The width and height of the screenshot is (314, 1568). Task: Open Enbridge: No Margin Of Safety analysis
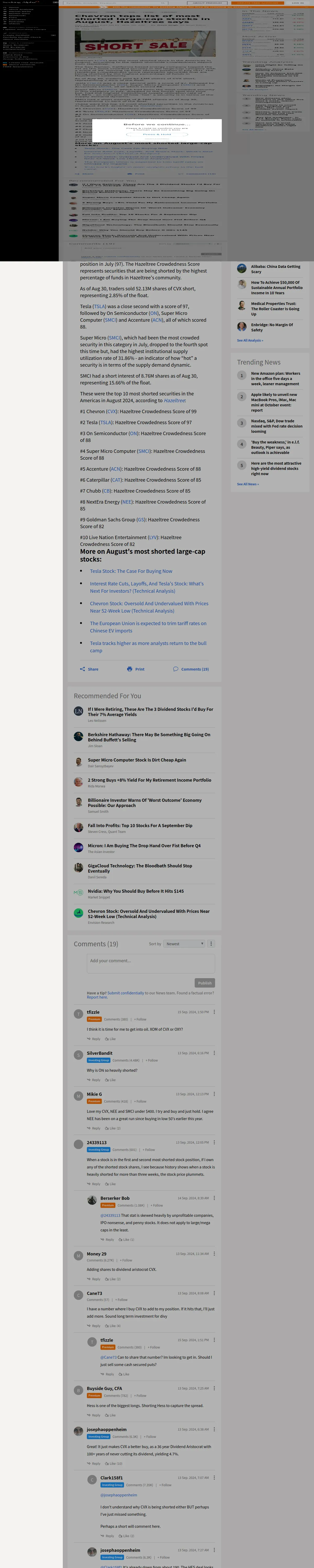point(272,327)
